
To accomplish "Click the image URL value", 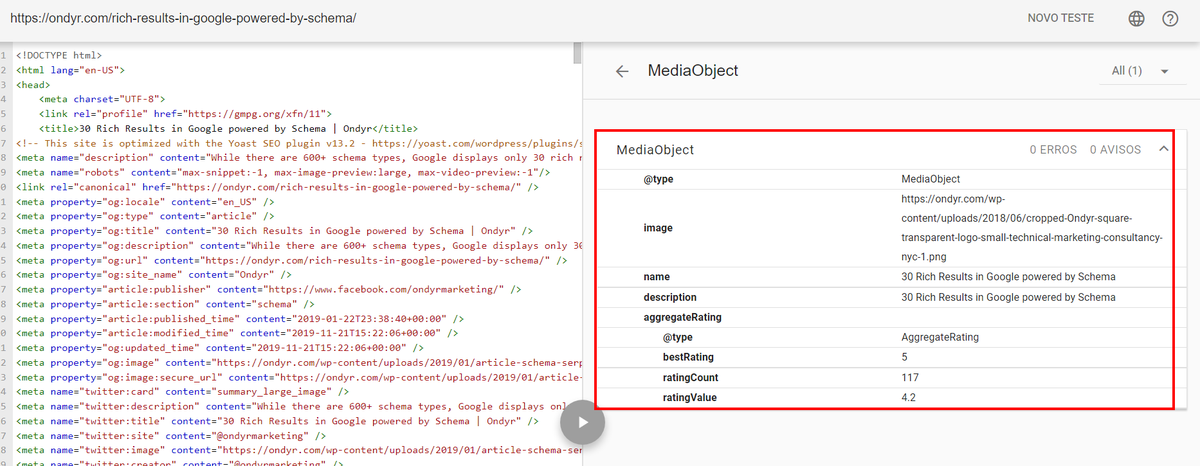I will point(1031,228).
